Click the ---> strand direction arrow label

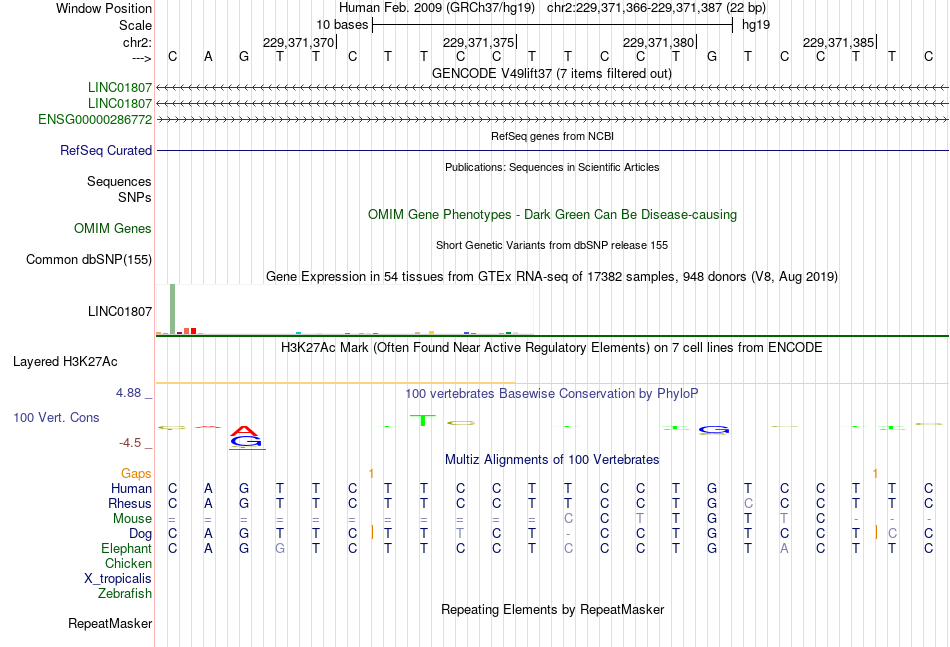(141, 58)
